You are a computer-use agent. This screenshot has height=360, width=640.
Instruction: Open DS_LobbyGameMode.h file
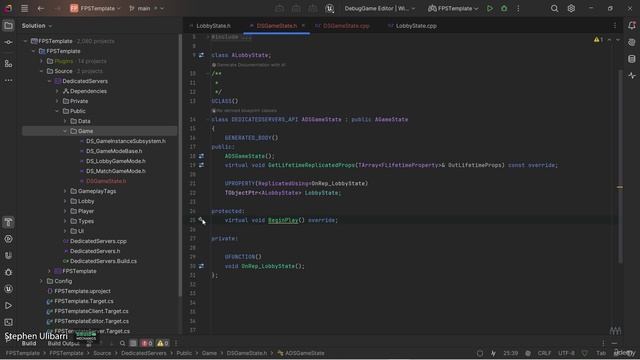coord(116,161)
